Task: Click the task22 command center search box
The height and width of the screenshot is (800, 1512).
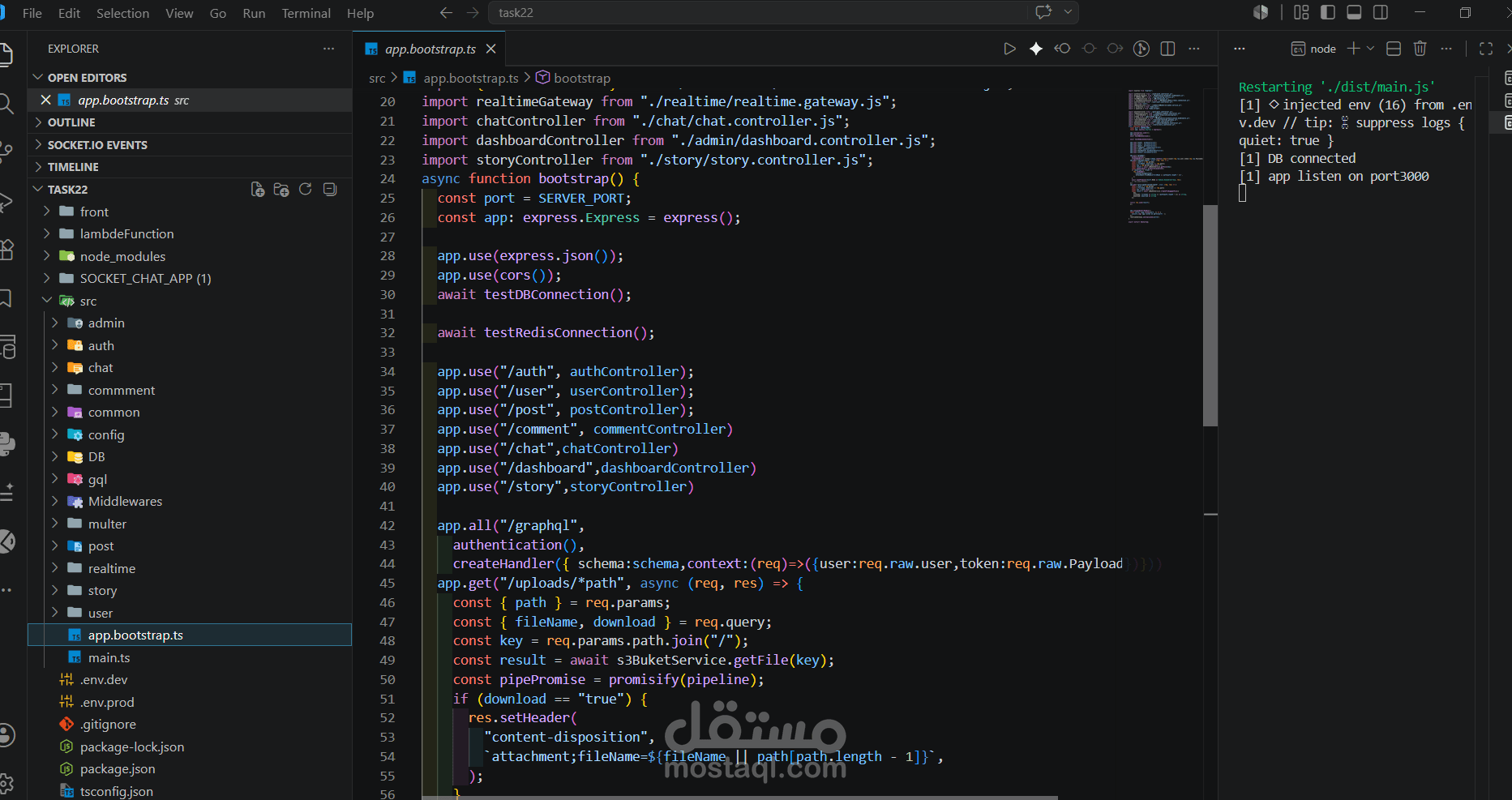Action: pos(760,13)
